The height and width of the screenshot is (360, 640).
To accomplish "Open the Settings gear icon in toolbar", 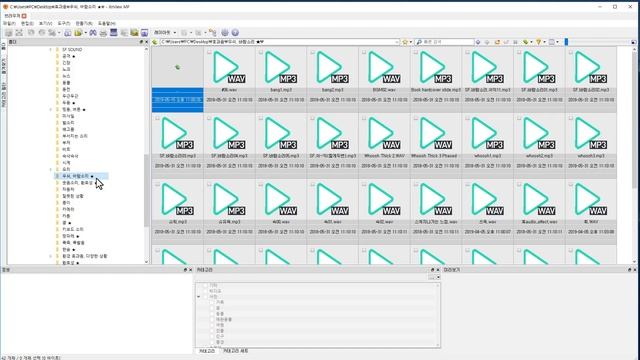I will click(x=225, y=33).
